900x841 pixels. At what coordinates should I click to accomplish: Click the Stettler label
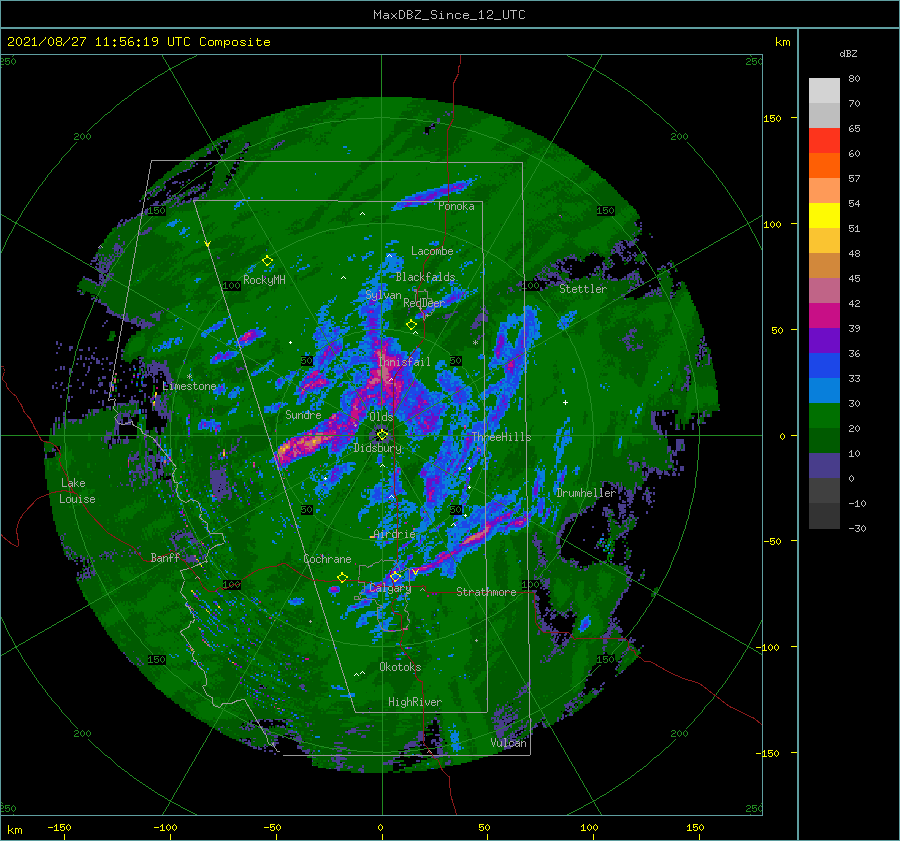click(583, 289)
